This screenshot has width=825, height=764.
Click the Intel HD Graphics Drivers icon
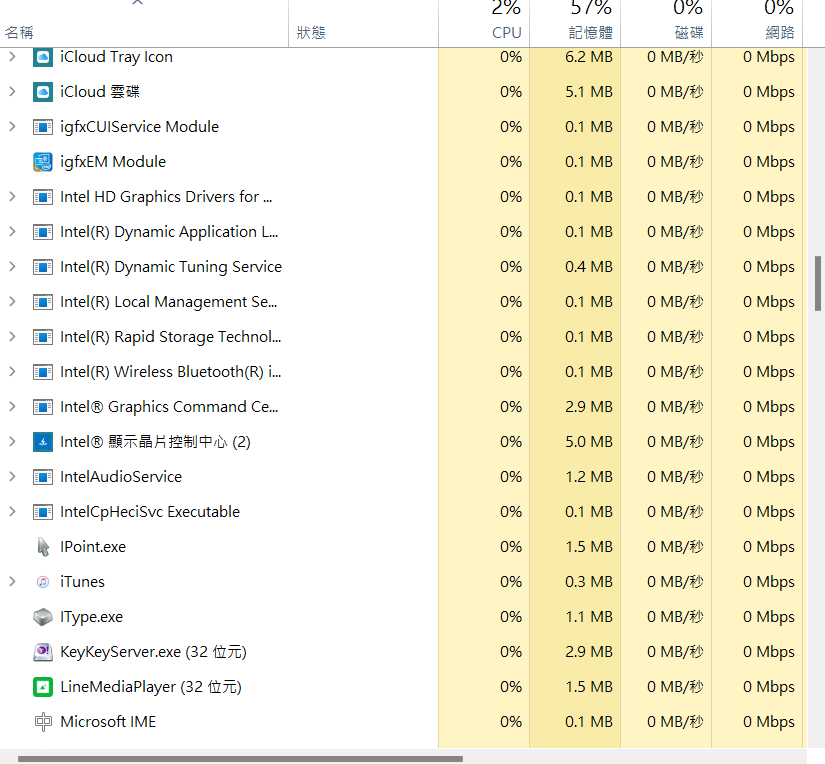[43, 197]
